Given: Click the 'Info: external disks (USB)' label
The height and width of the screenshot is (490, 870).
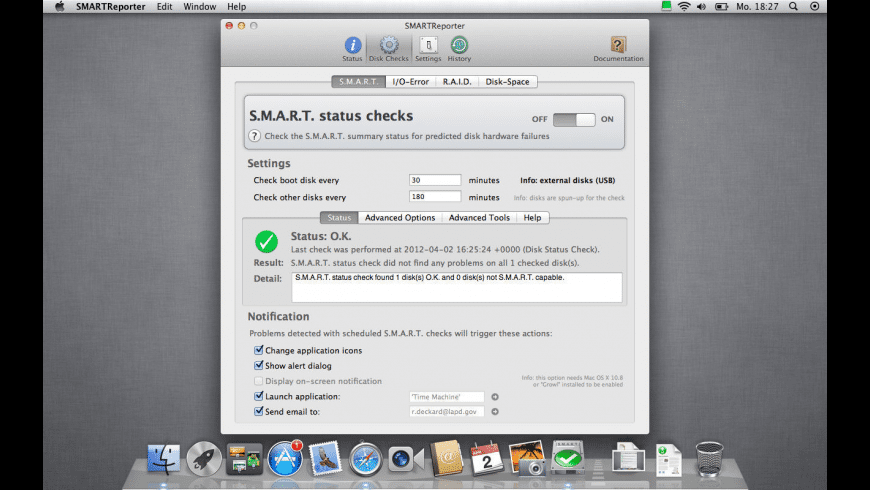Looking at the screenshot, I should (x=568, y=180).
